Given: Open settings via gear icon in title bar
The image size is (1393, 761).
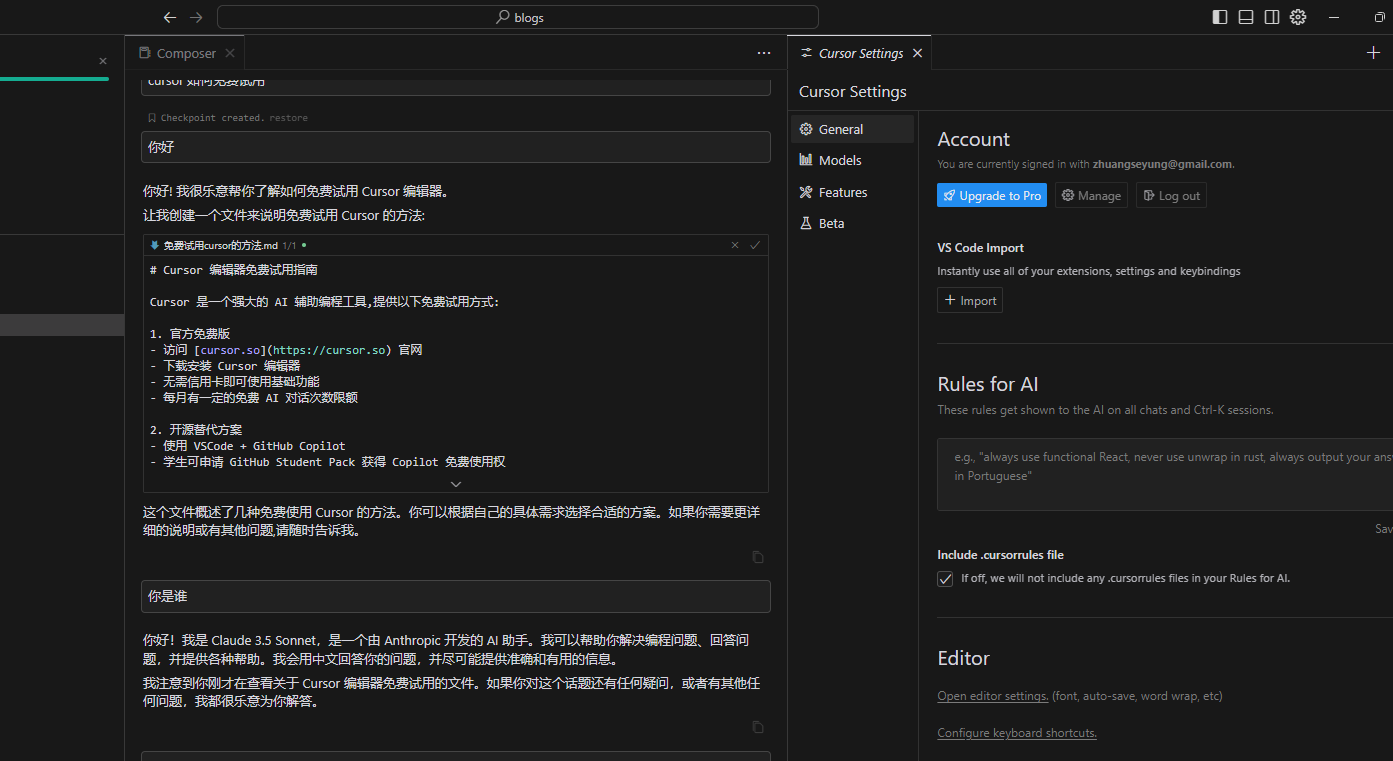Looking at the screenshot, I should point(1297,17).
